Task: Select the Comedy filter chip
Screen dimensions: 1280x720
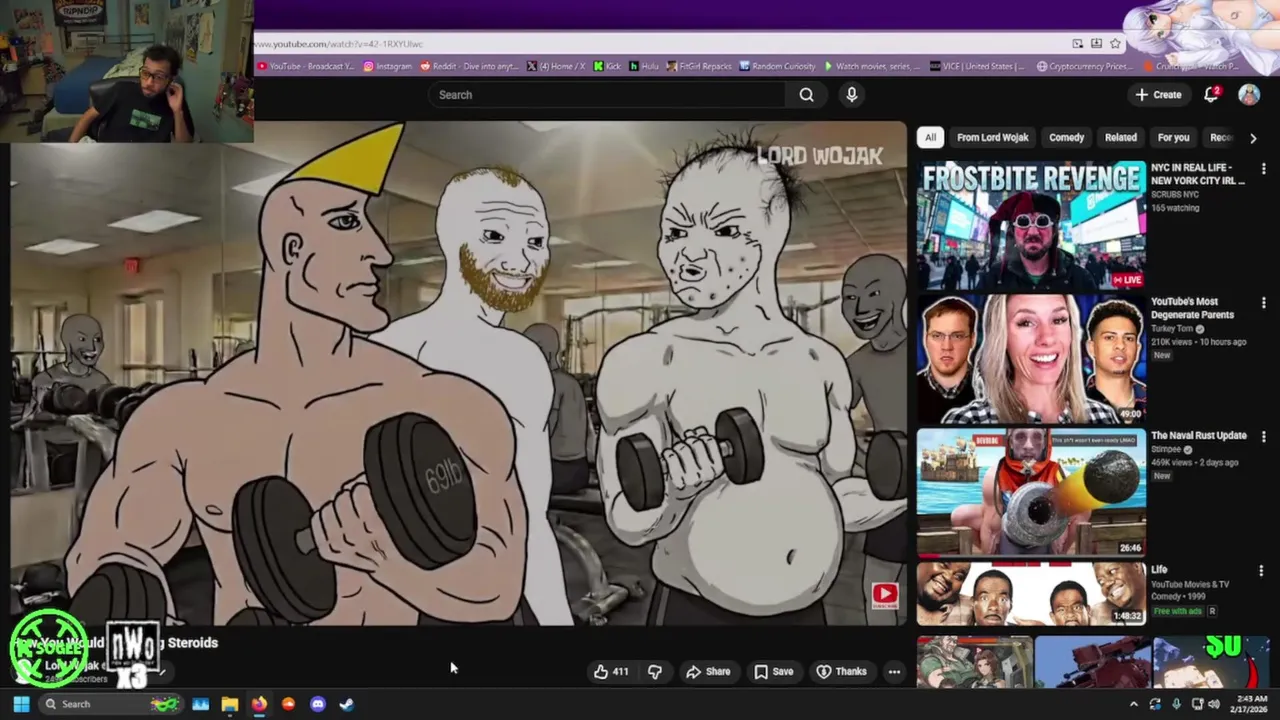Action: tap(1066, 138)
